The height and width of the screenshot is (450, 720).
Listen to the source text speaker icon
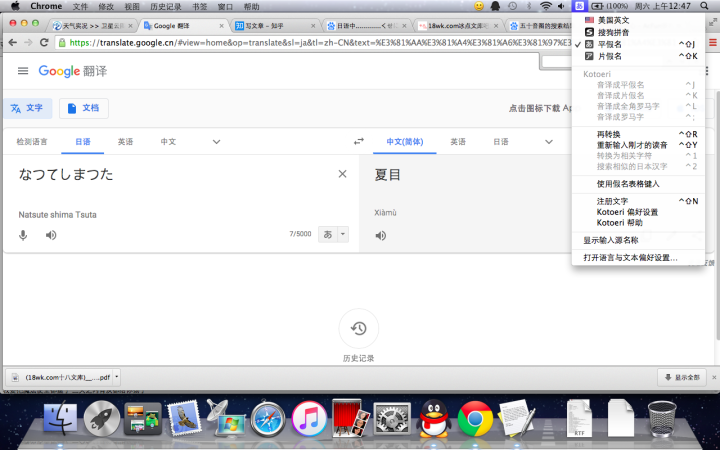pos(51,235)
